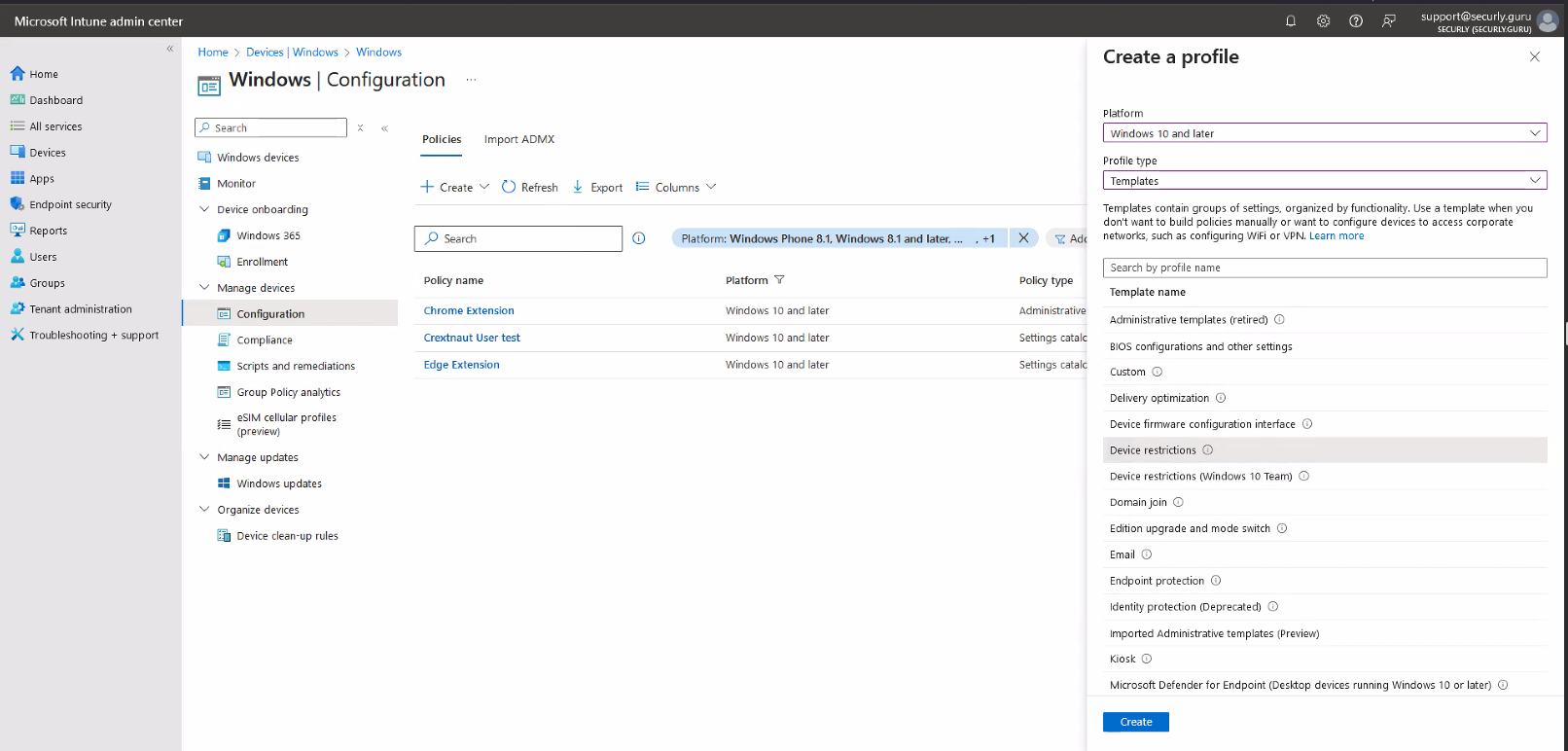Collapse the resource menu with the double chevron
Image resolution: width=1568 pixels, height=751 pixels.
pos(384,127)
